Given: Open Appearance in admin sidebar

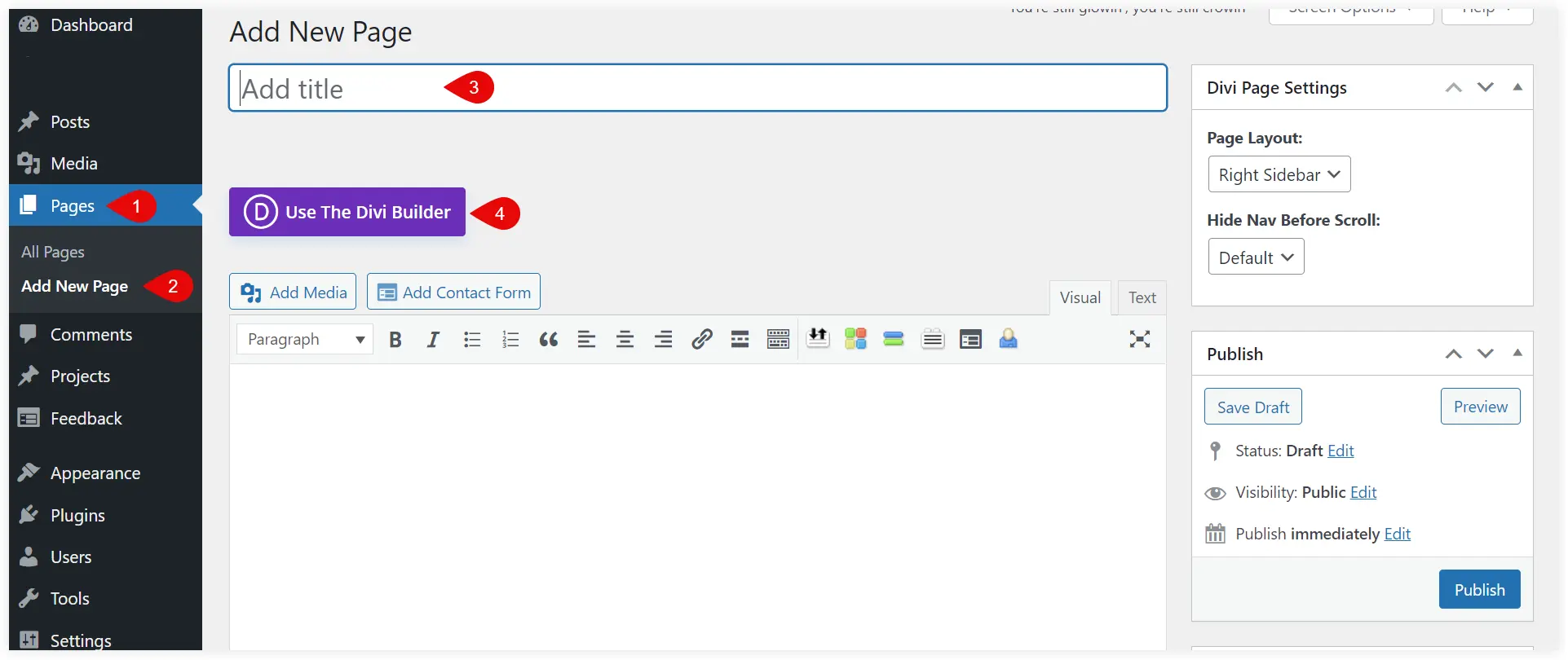Looking at the screenshot, I should [105, 473].
